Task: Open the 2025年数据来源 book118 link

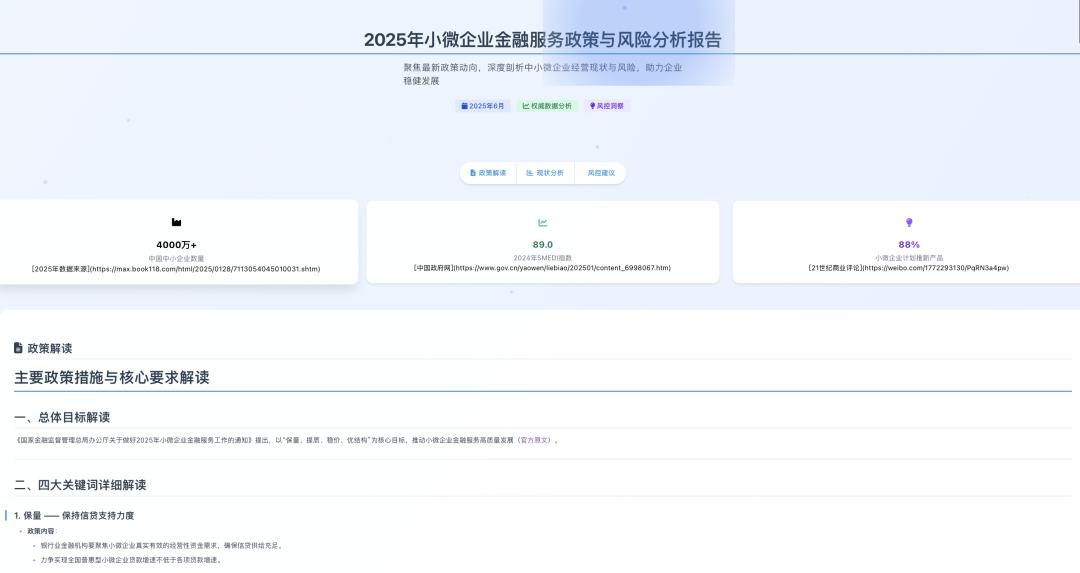Action: (176, 269)
